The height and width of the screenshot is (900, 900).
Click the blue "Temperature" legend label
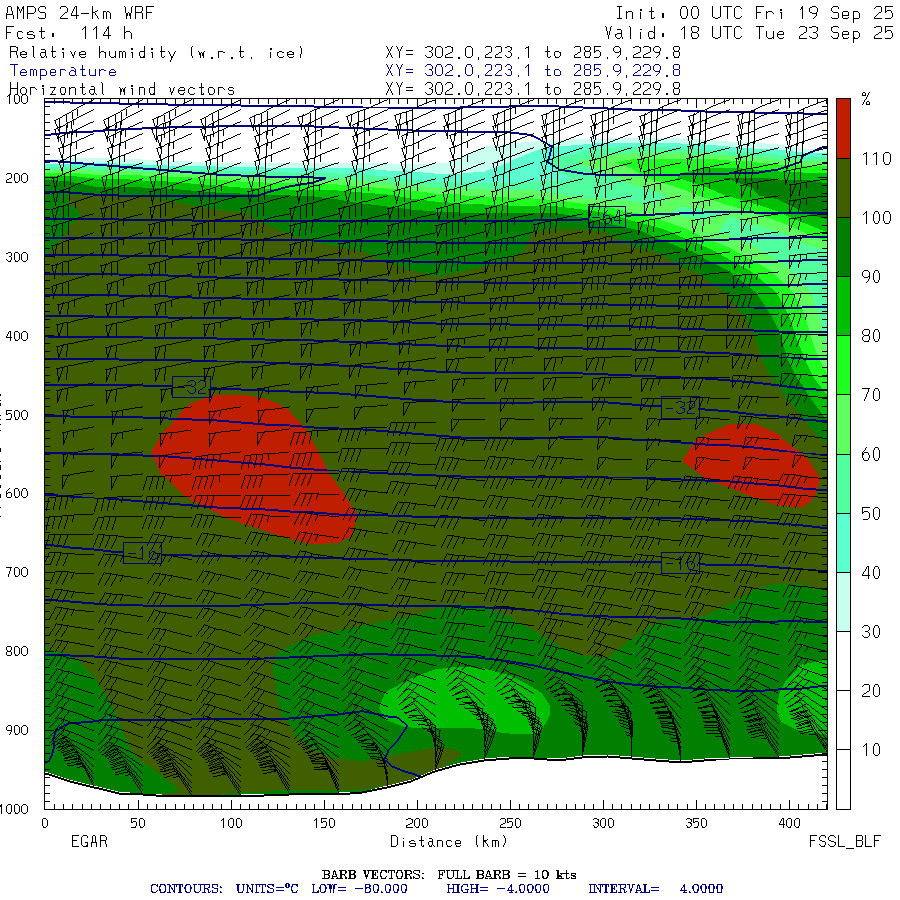point(63,71)
